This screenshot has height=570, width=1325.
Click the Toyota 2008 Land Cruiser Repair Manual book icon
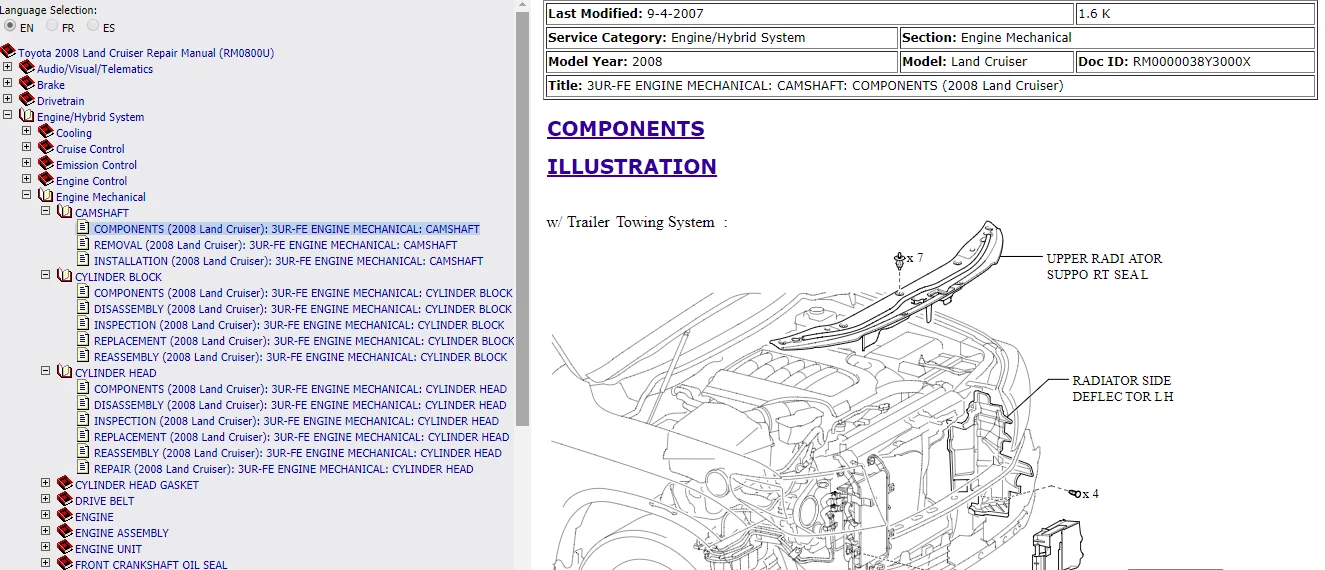point(8,52)
